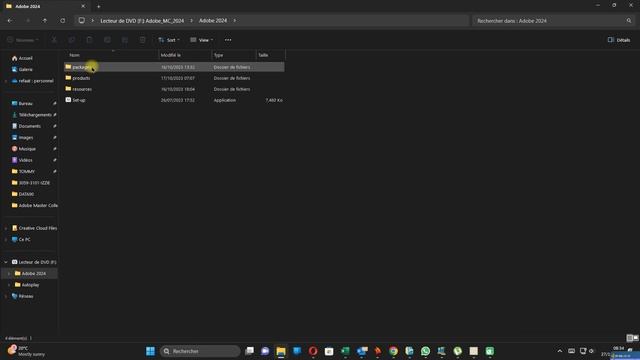
Task: Click the Copy toolbar icon
Action: pos(71,40)
